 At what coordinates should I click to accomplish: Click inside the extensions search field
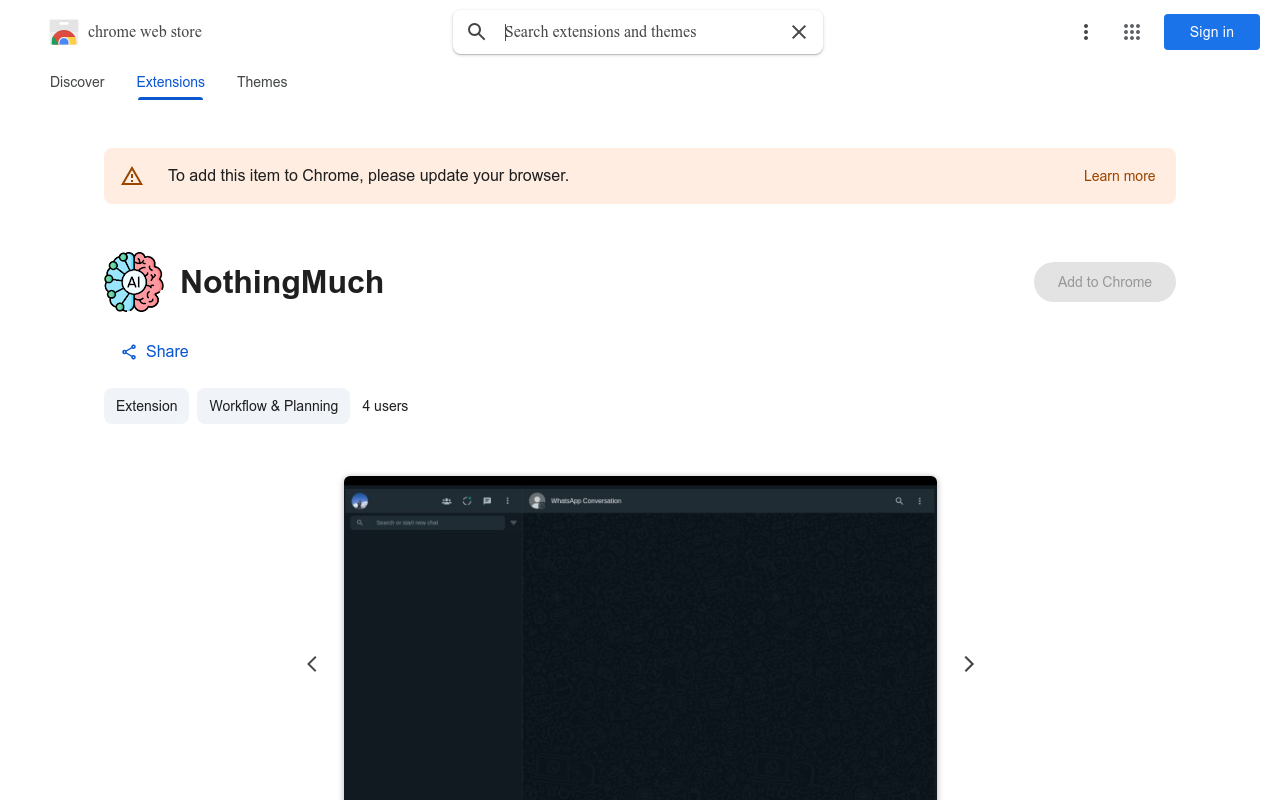click(637, 32)
